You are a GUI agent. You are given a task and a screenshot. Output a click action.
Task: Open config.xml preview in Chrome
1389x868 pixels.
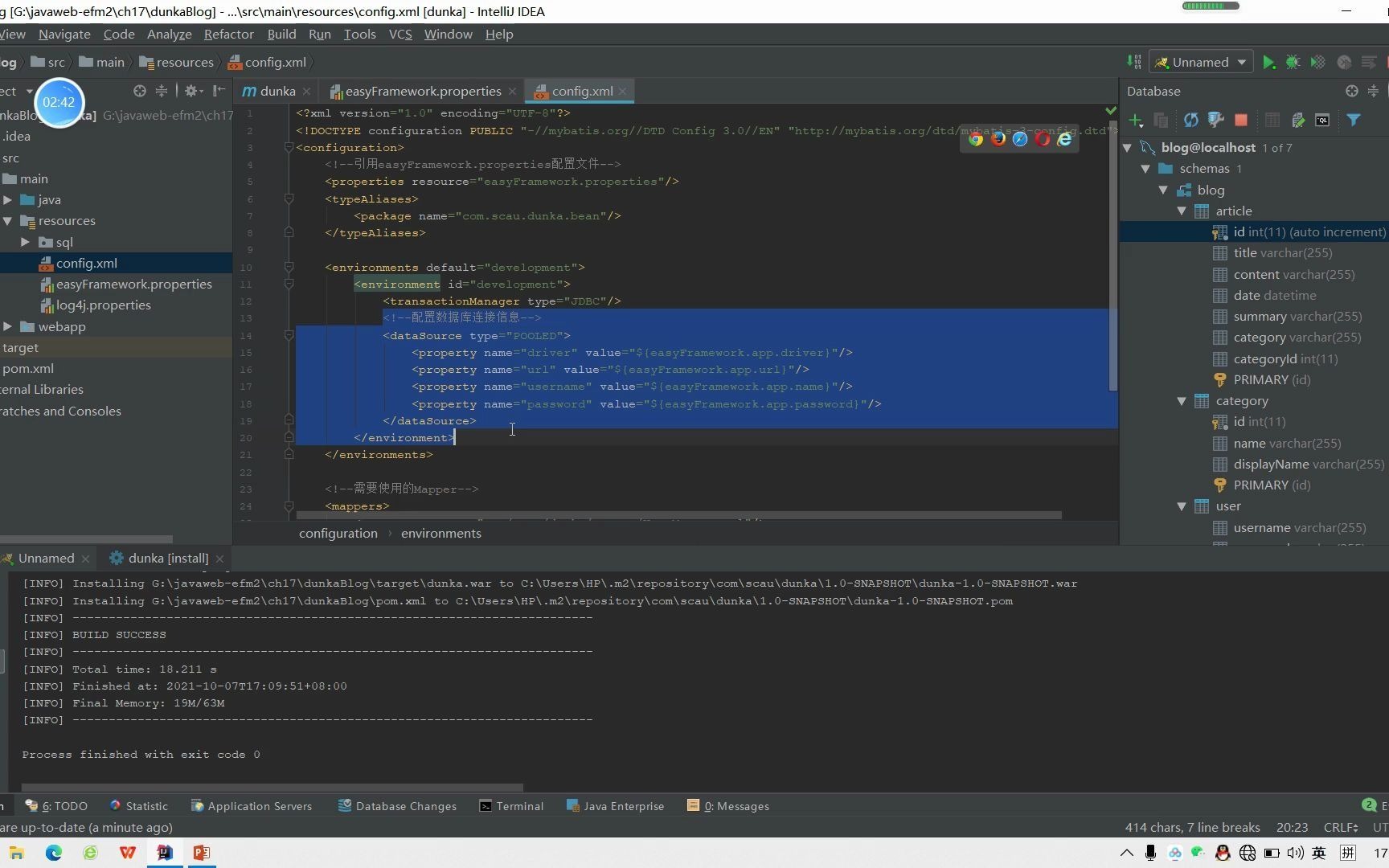[x=975, y=139]
